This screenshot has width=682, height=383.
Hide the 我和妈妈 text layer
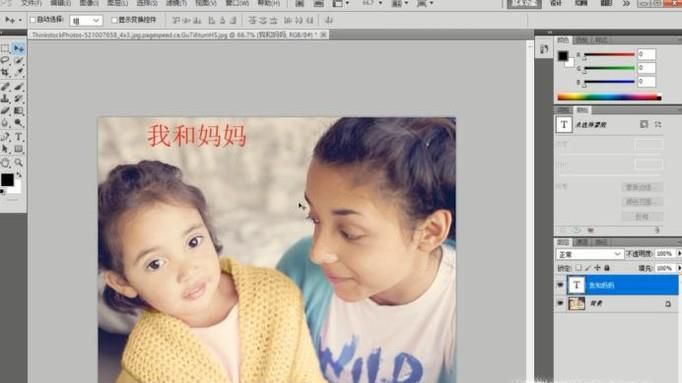560,285
